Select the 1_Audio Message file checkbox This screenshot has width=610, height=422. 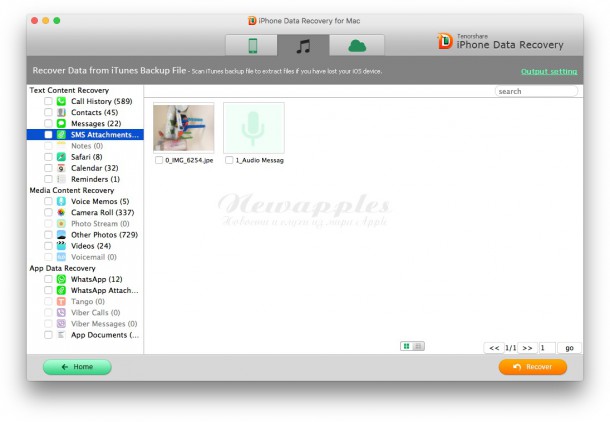click(229, 160)
